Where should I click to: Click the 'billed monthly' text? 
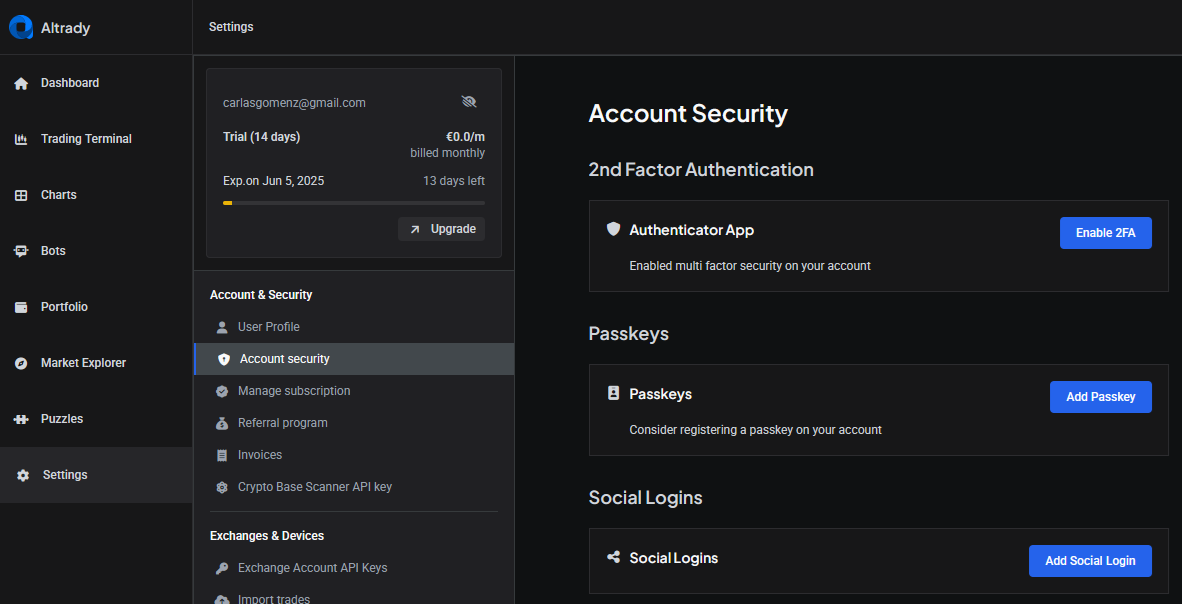tap(447, 153)
